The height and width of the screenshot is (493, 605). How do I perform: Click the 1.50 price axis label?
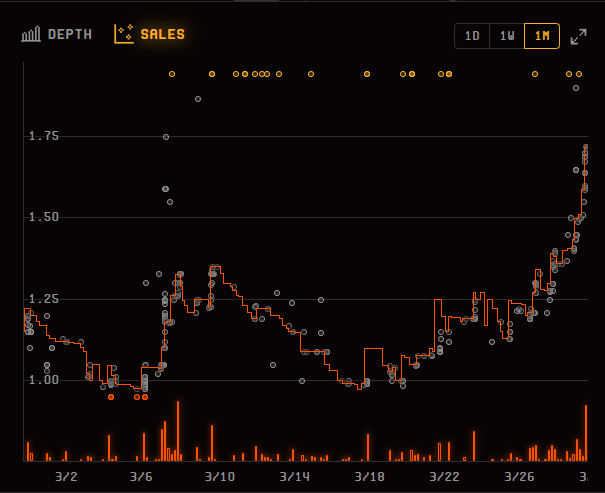click(x=44, y=217)
